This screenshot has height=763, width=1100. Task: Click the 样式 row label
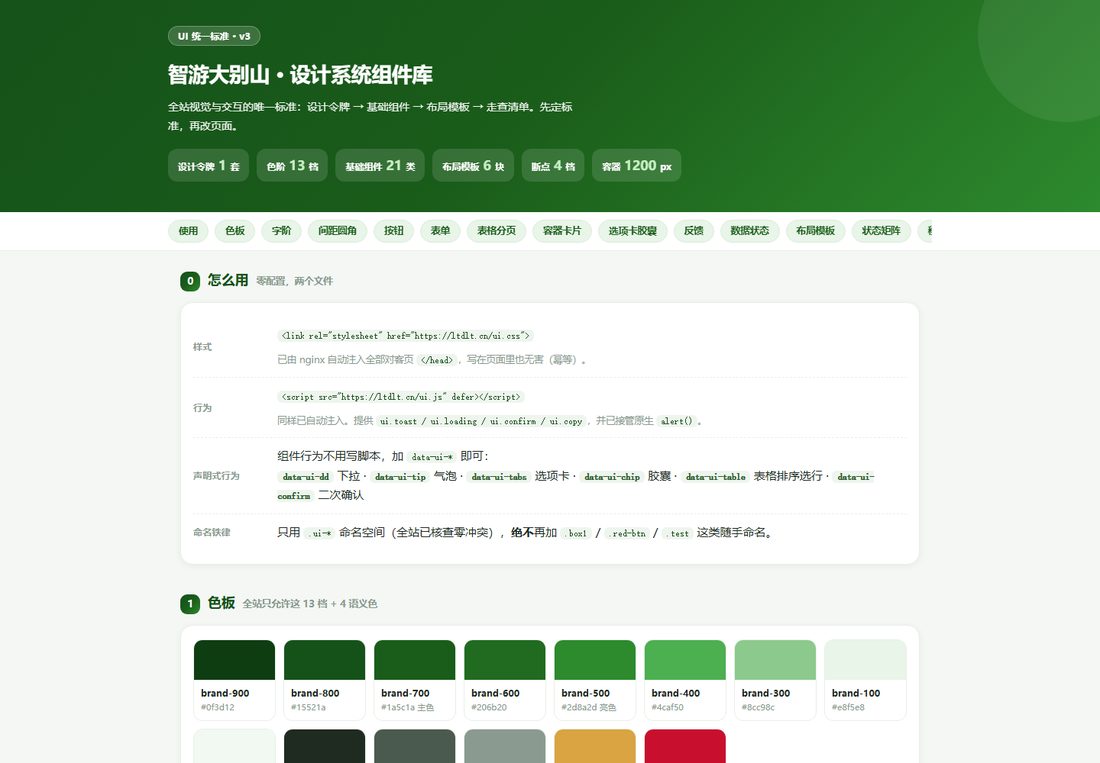[x=202, y=347]
